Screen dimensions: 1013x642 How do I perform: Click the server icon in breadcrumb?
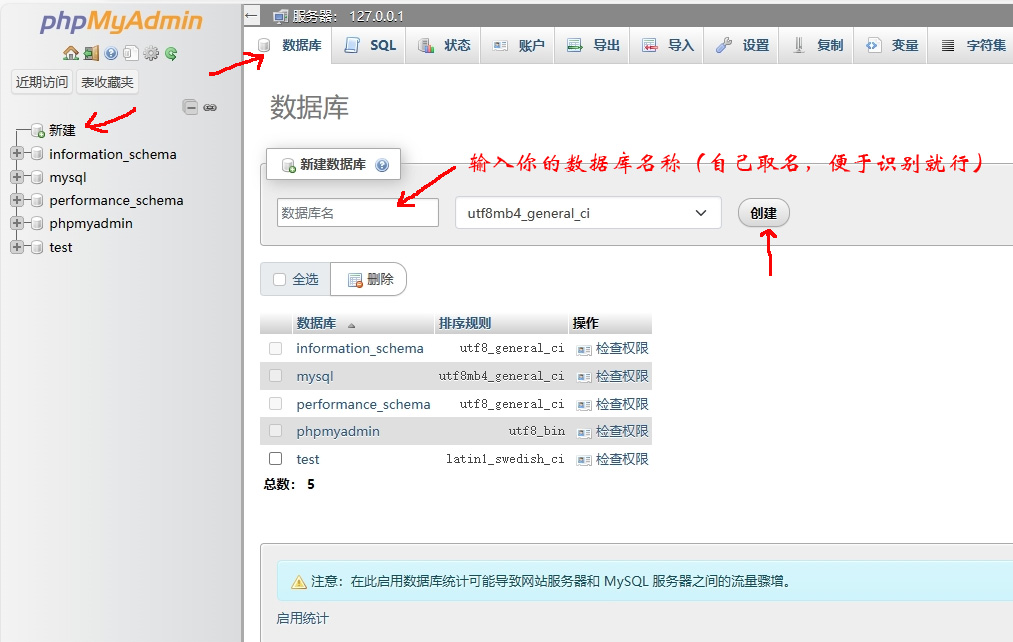click(x=280, y=16)
